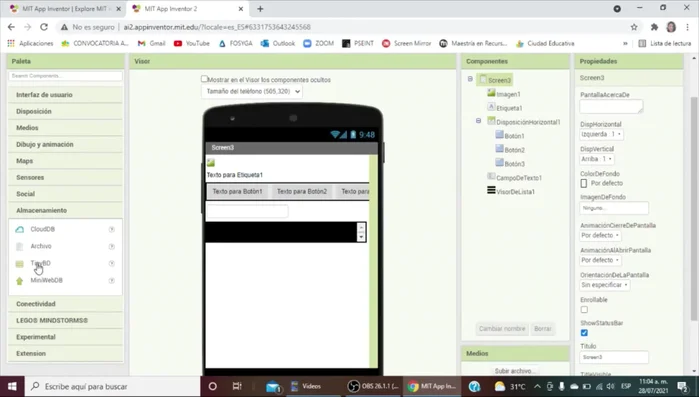Click the Search Components field
The width and height of the screenshot is (699, 397).
coord(66,76)
